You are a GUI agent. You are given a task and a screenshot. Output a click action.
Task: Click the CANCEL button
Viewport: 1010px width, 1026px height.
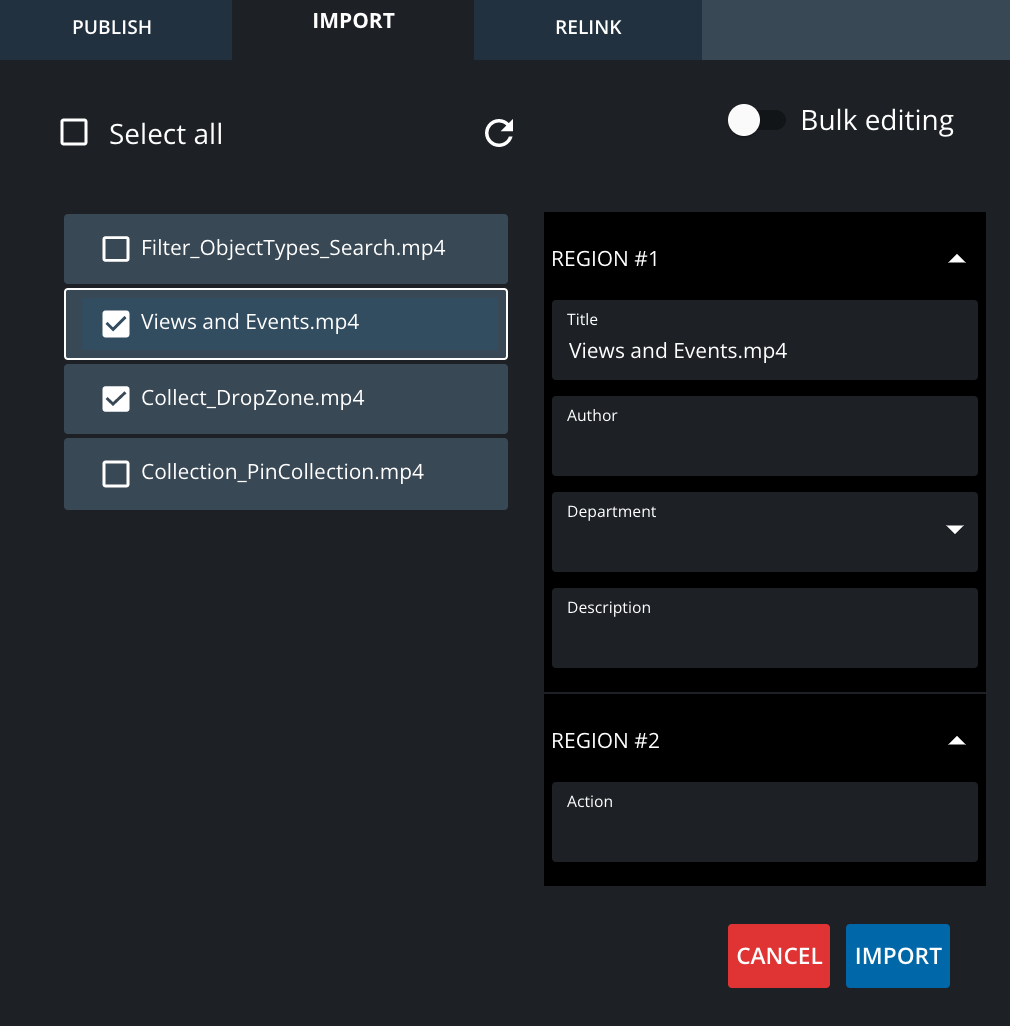click(x=778, y=955)
